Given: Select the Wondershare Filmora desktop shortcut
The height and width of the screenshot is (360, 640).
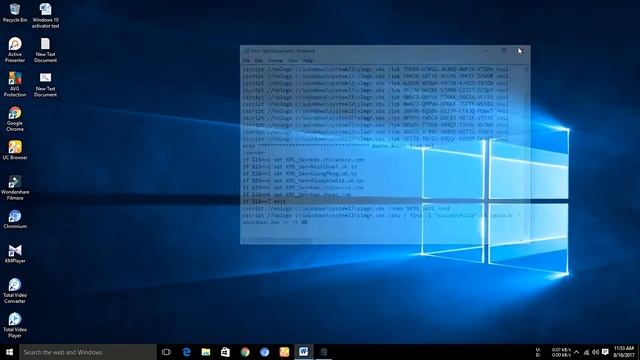Looking at the screenshot, I should (x=15, y=188).
